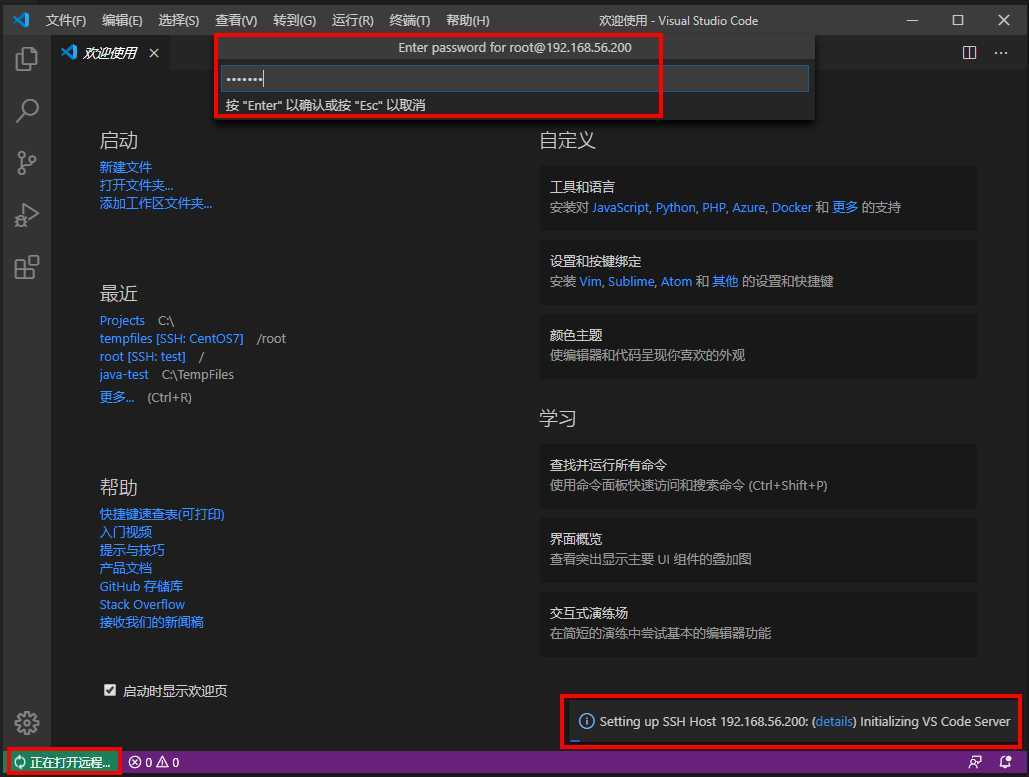Screen dimensions: 1029x777
Task: Open recent Projects folder link
Action: [x=122, y=320]
